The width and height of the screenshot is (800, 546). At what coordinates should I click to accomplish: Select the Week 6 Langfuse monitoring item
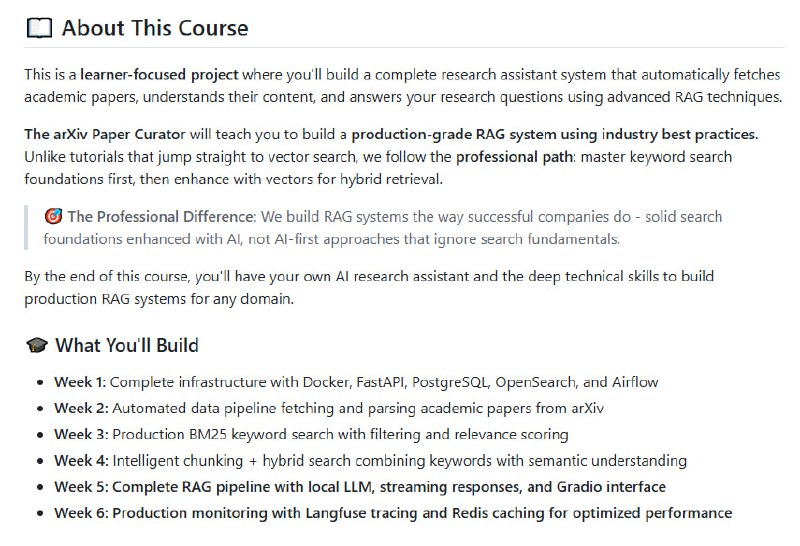[393, 513]
